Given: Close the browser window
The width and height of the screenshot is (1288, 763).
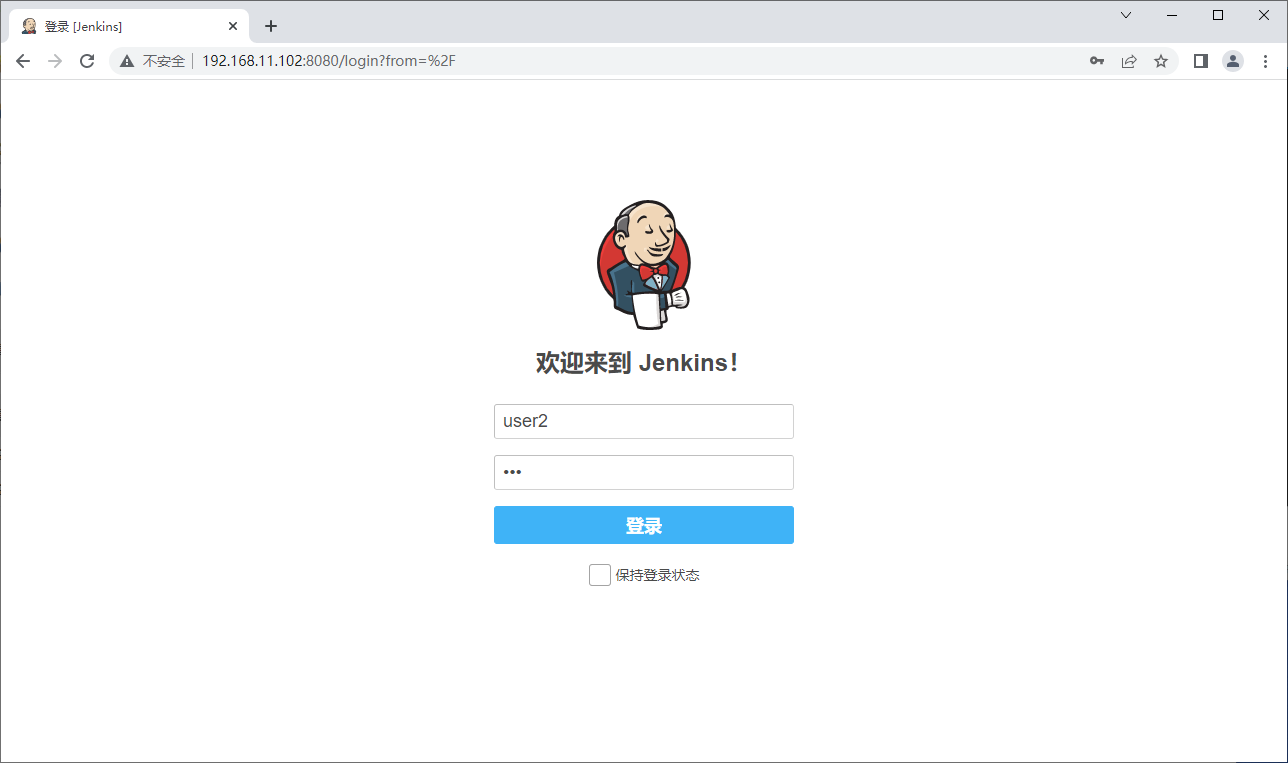Looking at the screenshot, I should click(1264, 15).
